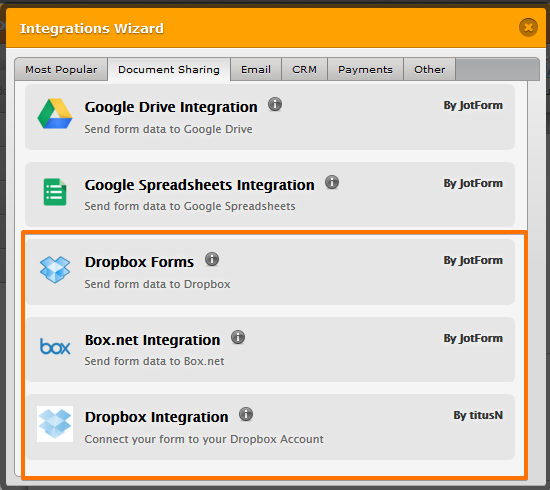The image size is (550, 490).
Task: Select the Dropbox Forms title
Action: point(139,262)
